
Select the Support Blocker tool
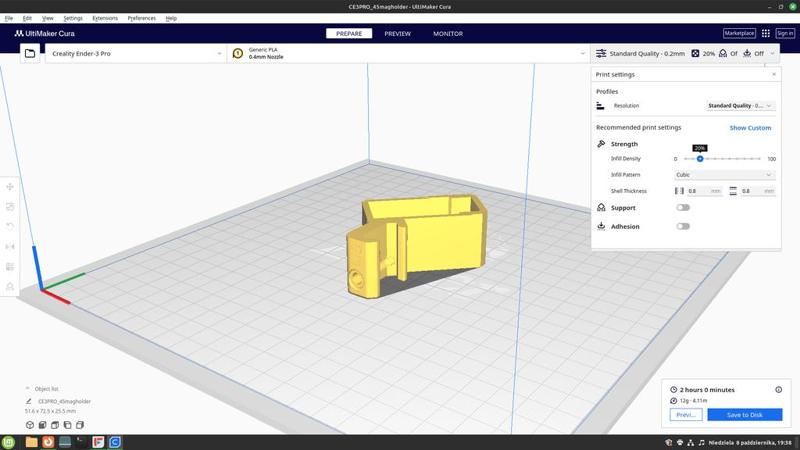click(10, 287)
